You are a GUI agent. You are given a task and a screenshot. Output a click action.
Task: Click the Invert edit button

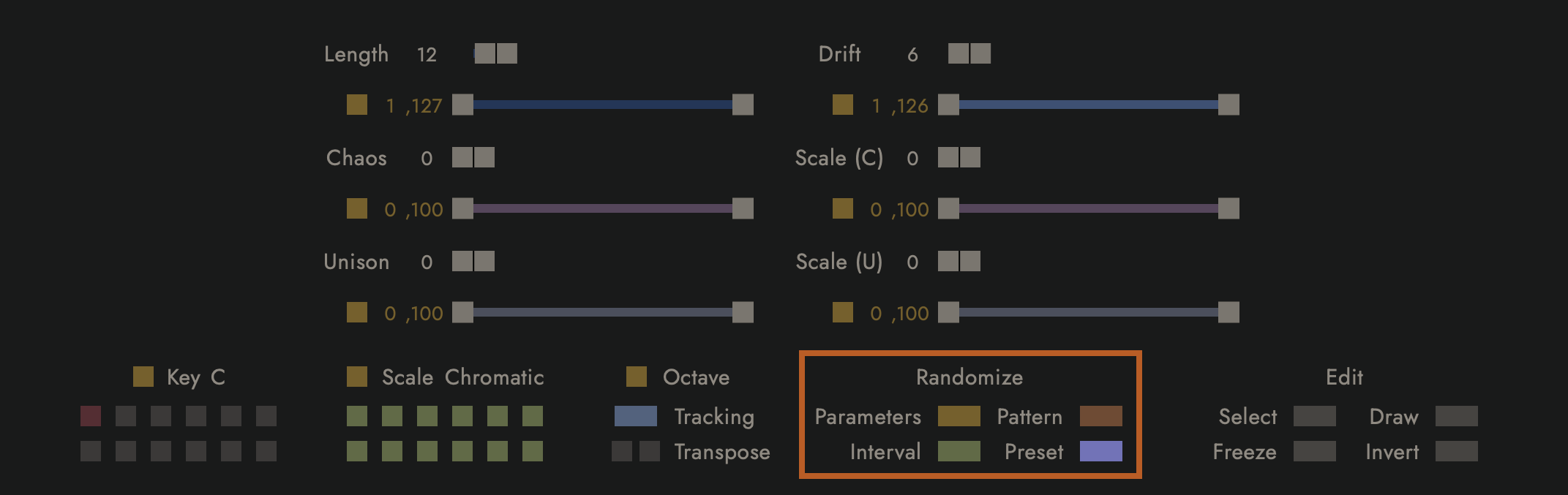pyautogui.click(x=1458, y=452)
